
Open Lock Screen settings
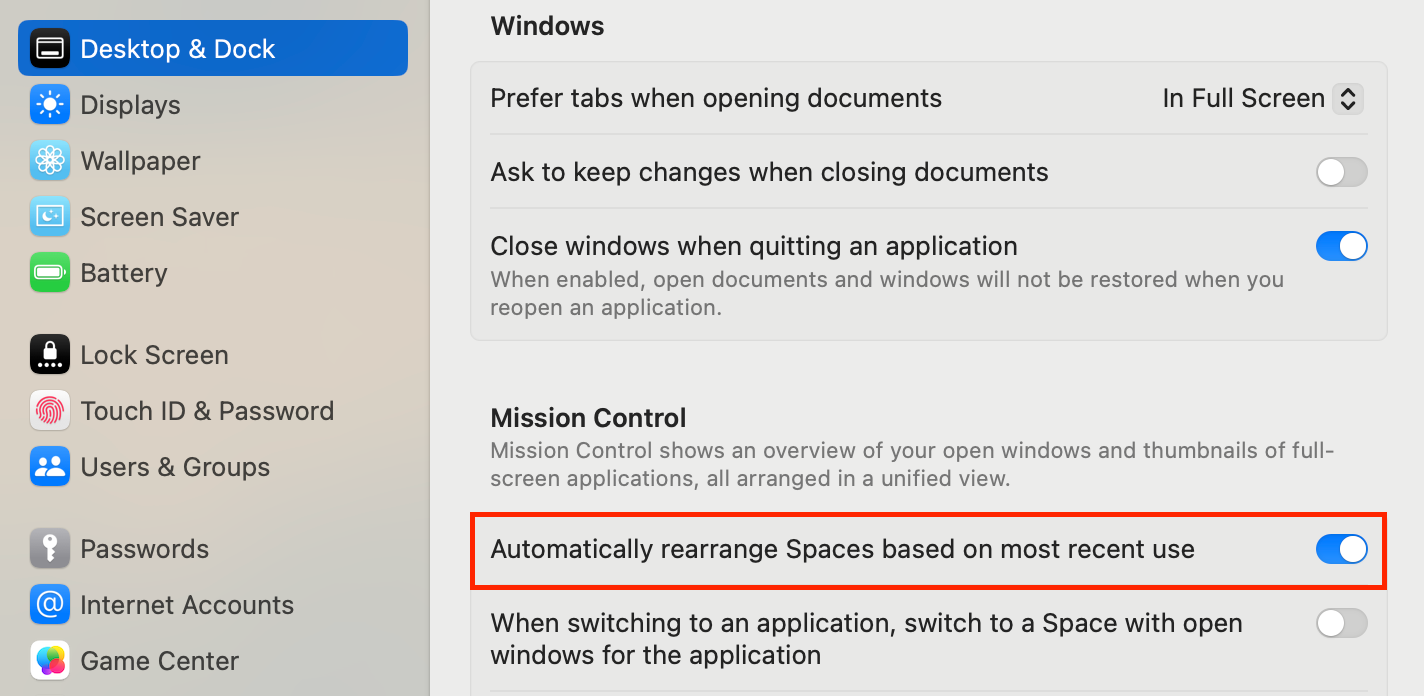click(x=213, y=354)
